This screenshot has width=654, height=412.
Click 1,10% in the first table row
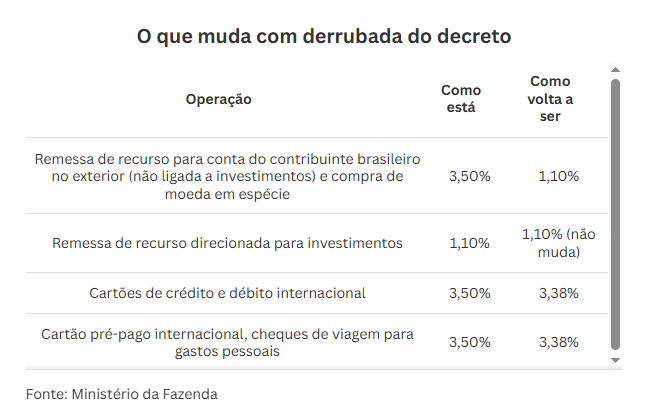[558, 176]
